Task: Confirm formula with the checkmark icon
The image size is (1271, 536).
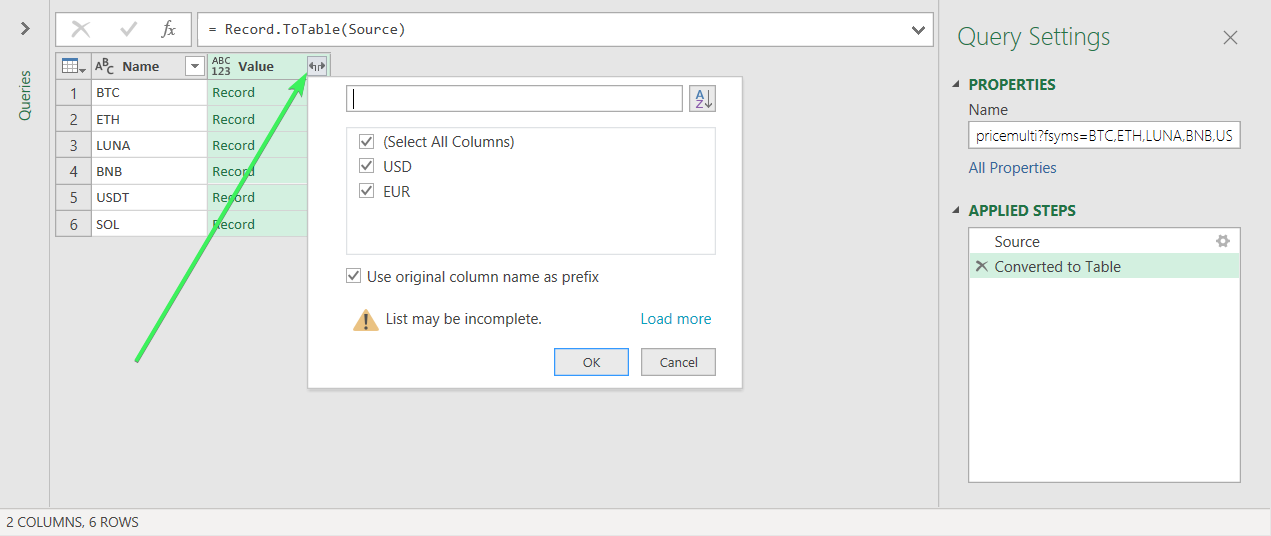Action: 129,29
